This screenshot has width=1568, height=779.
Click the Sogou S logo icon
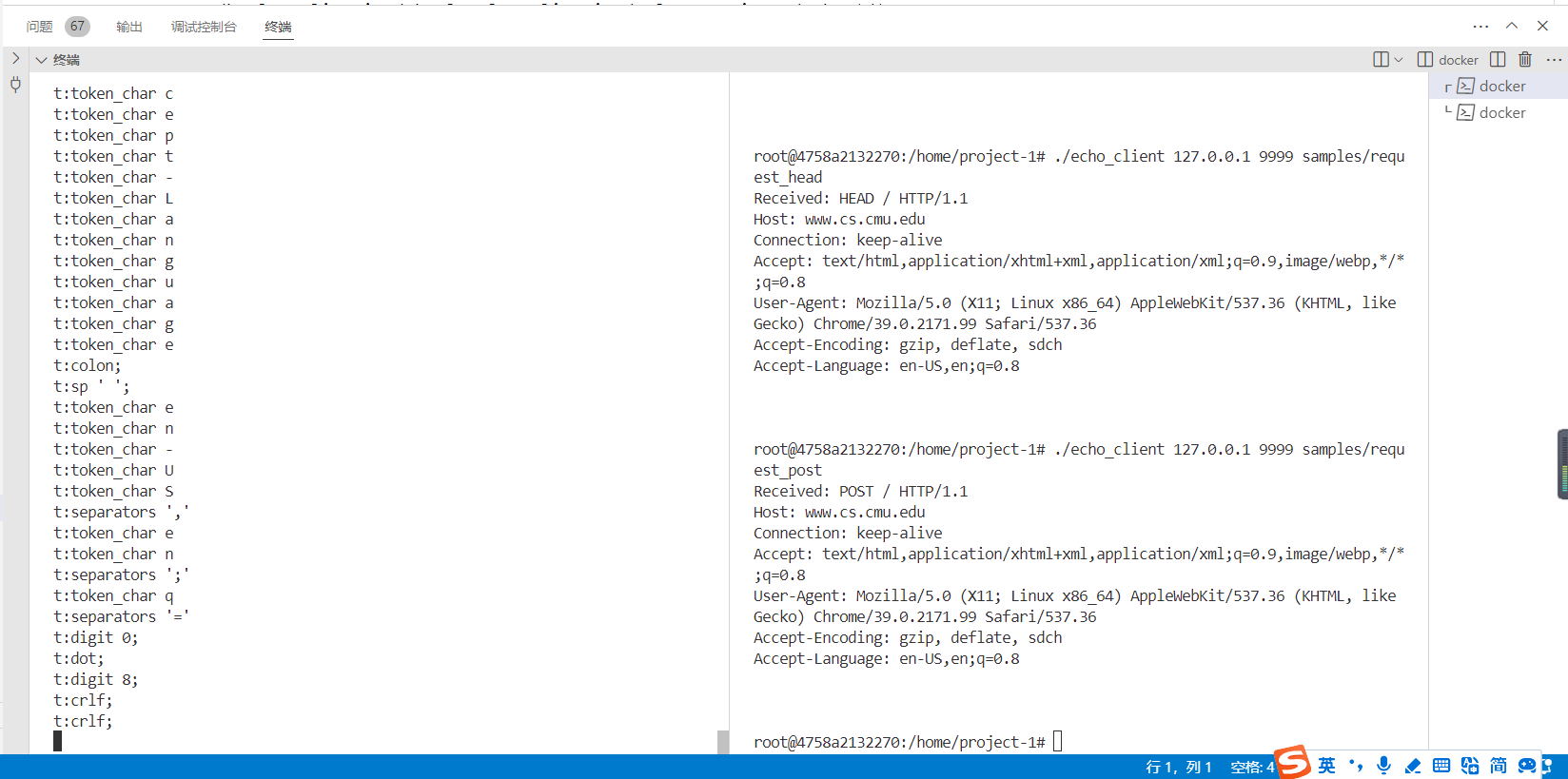pyautogui.click(x=1293, y=762)
